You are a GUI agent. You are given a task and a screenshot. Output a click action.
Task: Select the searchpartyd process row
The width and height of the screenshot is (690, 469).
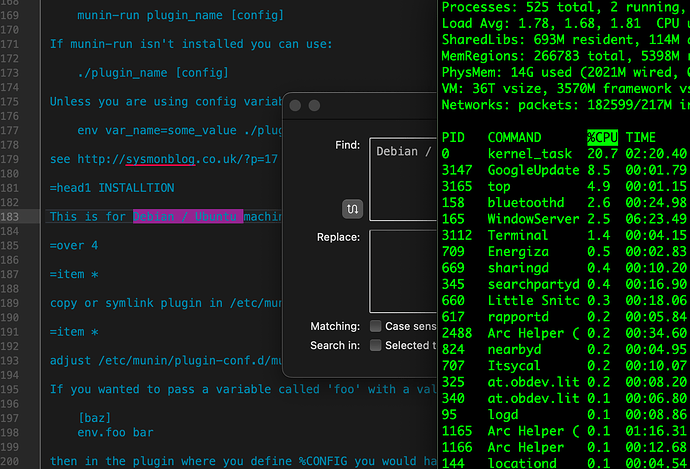565,284
